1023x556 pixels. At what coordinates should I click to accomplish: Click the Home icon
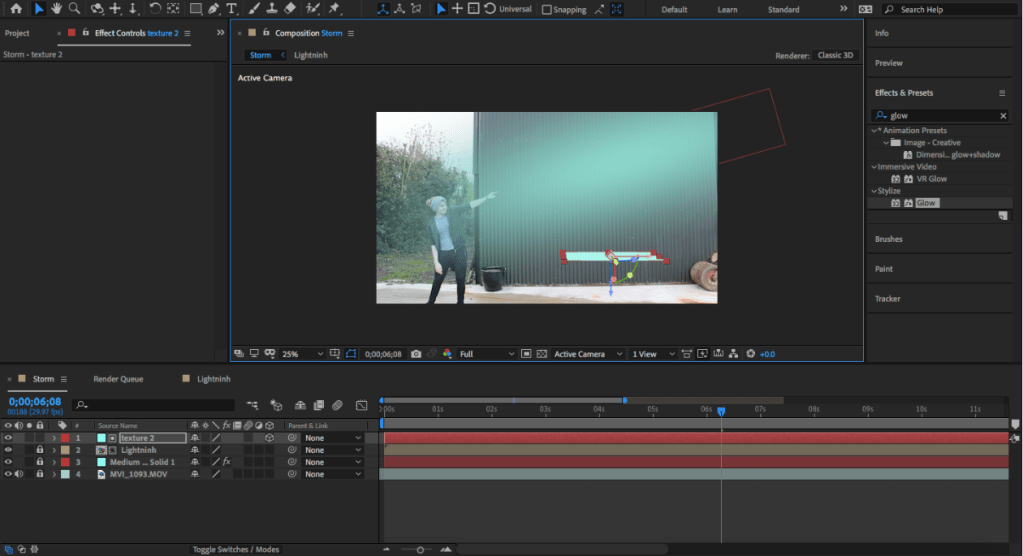pos(16,9)
